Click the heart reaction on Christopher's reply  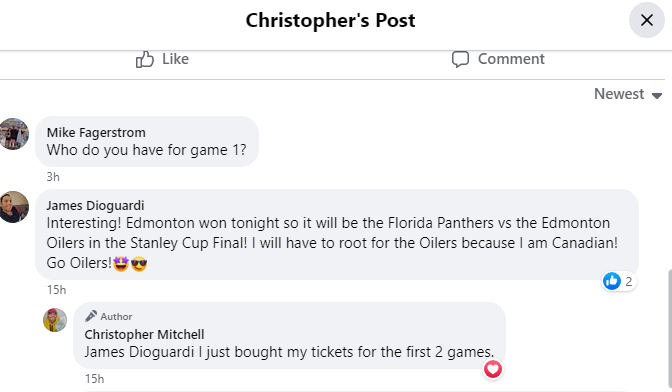pyautogui.click(x=493, y=369)
